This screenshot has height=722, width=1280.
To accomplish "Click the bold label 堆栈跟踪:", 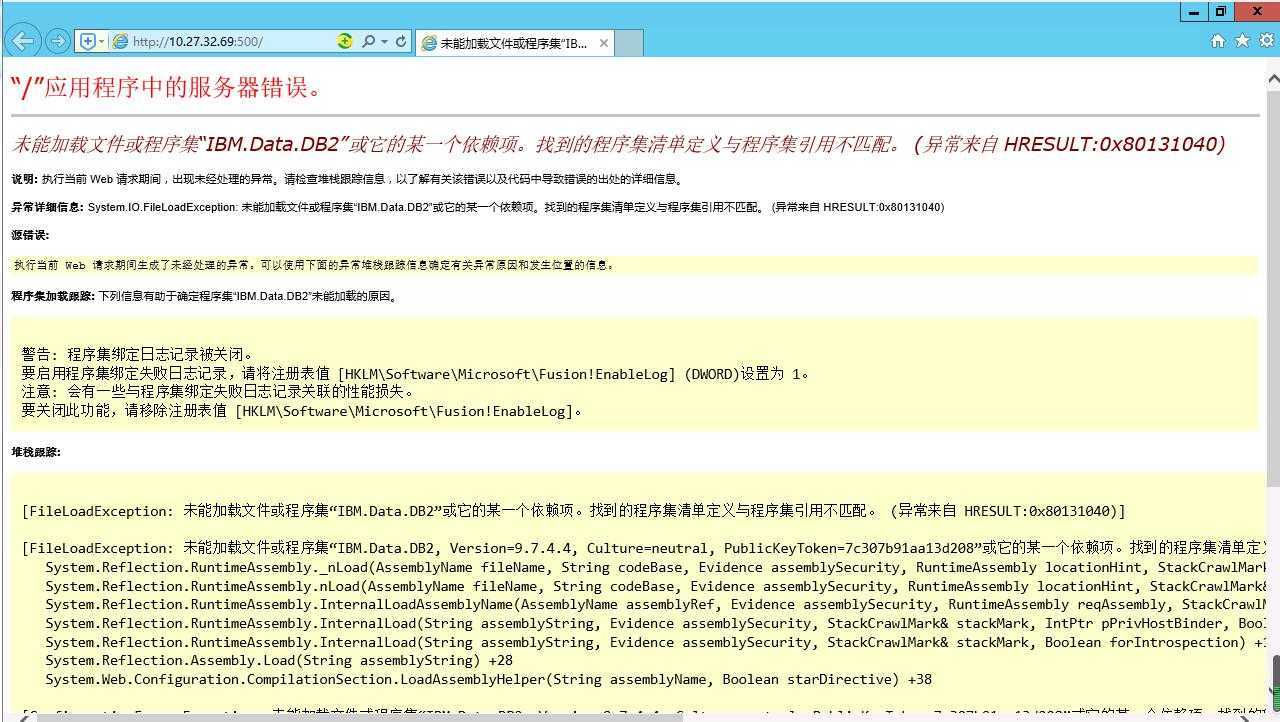I will [36, 452].
